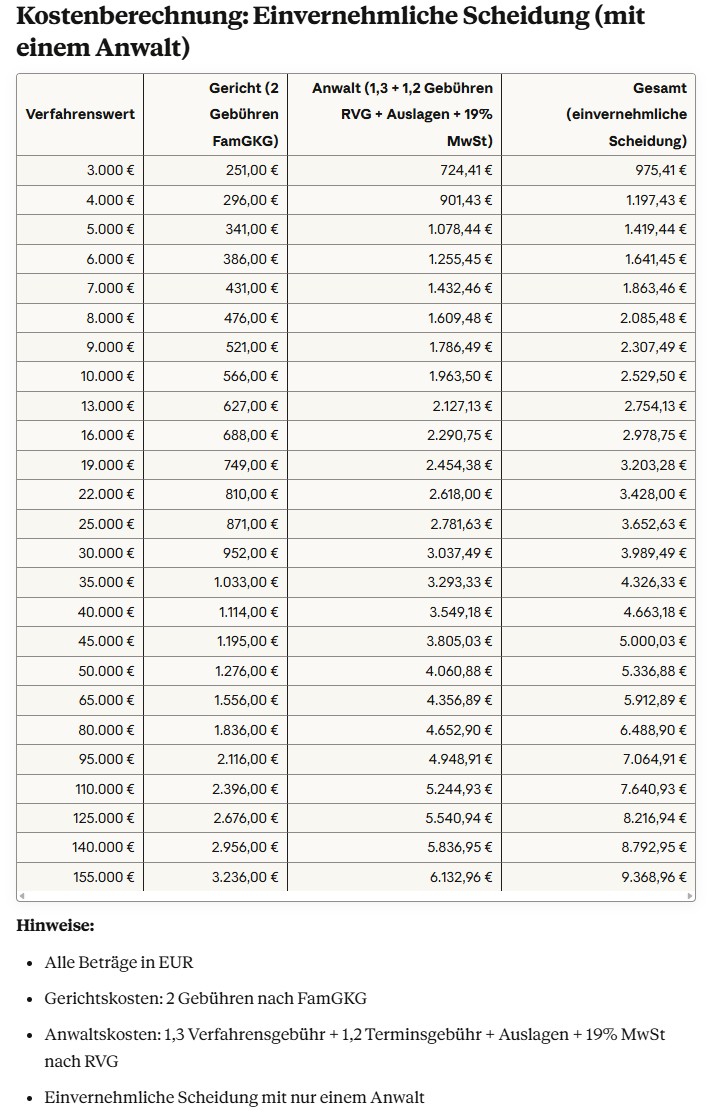Screen dimensions: 714x1115
Task: Select the 9.368,96 € total cell
Action: point(654,877)
